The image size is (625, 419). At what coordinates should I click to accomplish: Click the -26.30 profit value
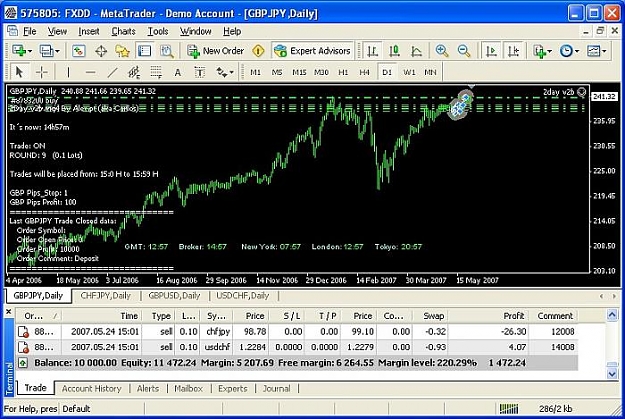[x=513, y=331]
